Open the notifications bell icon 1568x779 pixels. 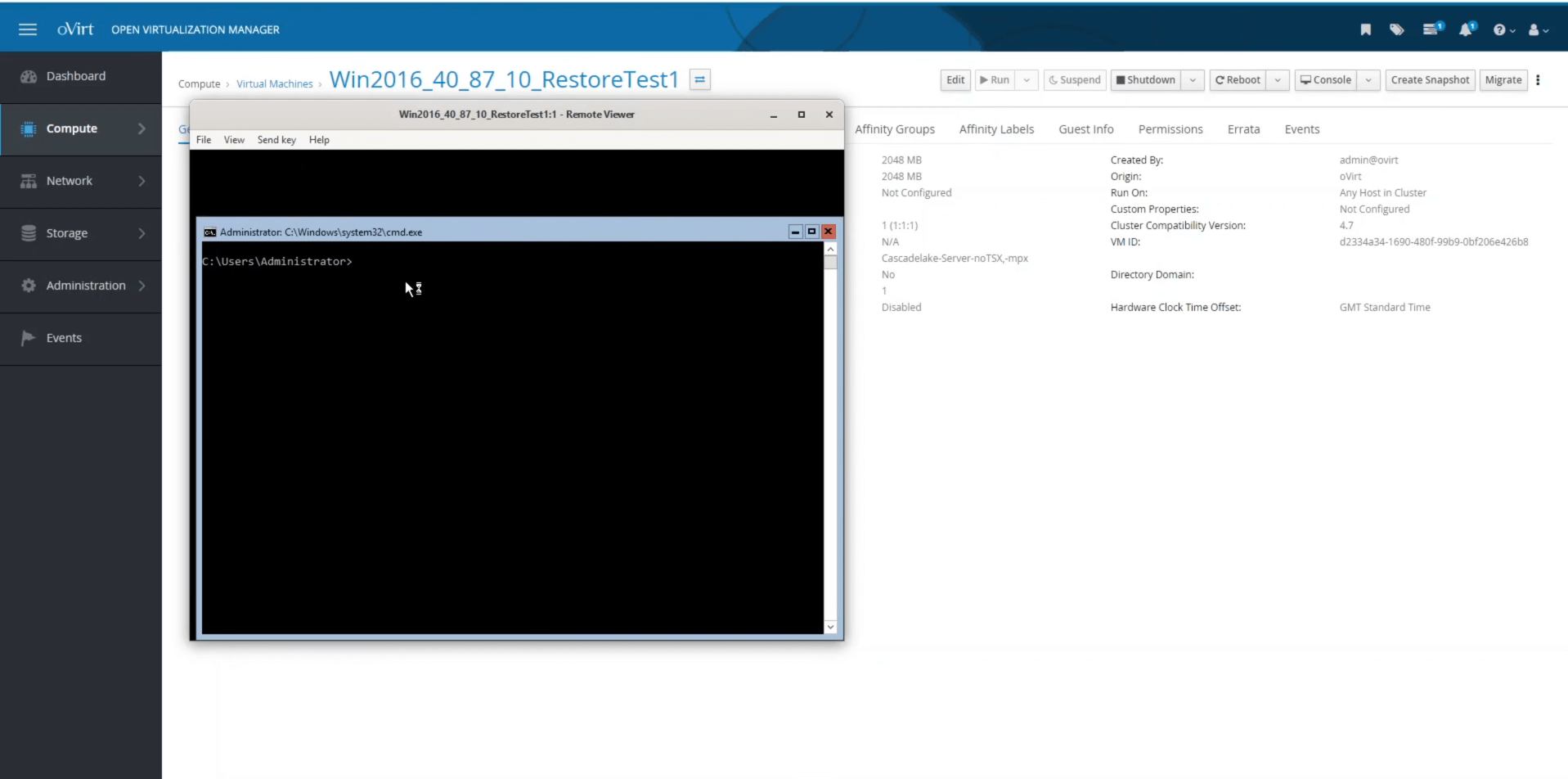(1467, 29)
